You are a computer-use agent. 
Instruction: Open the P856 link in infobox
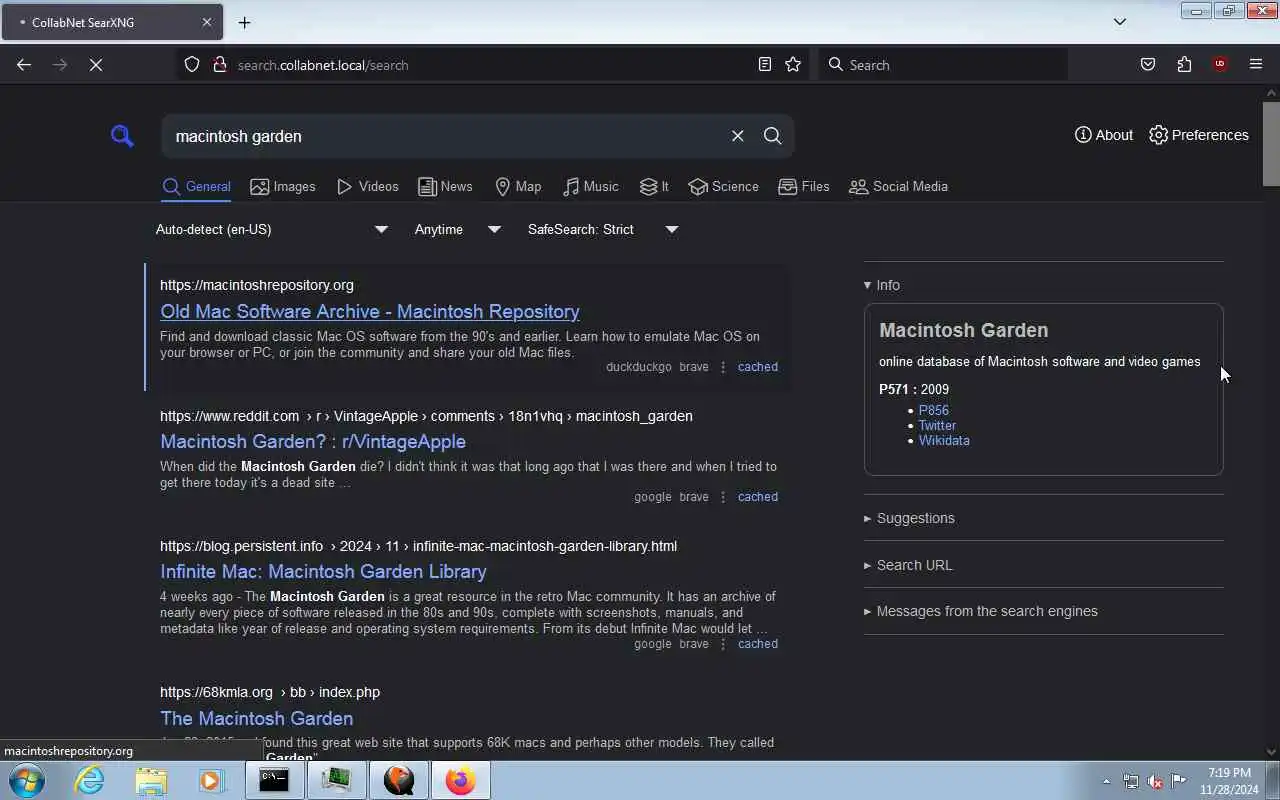(x=934, y=411)
